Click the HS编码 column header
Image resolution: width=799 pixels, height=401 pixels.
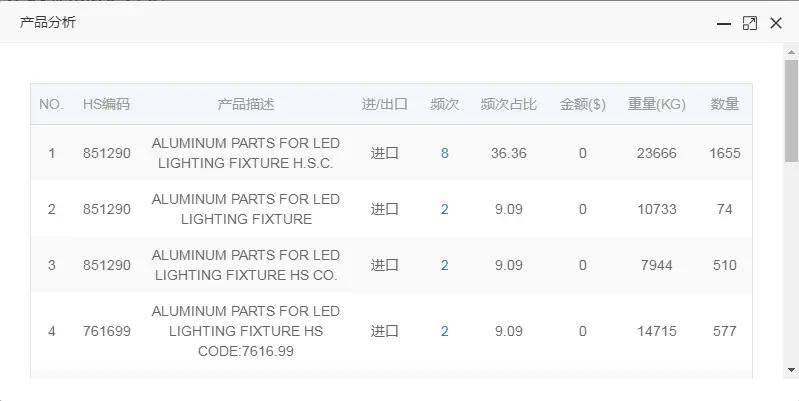(106, 104)
